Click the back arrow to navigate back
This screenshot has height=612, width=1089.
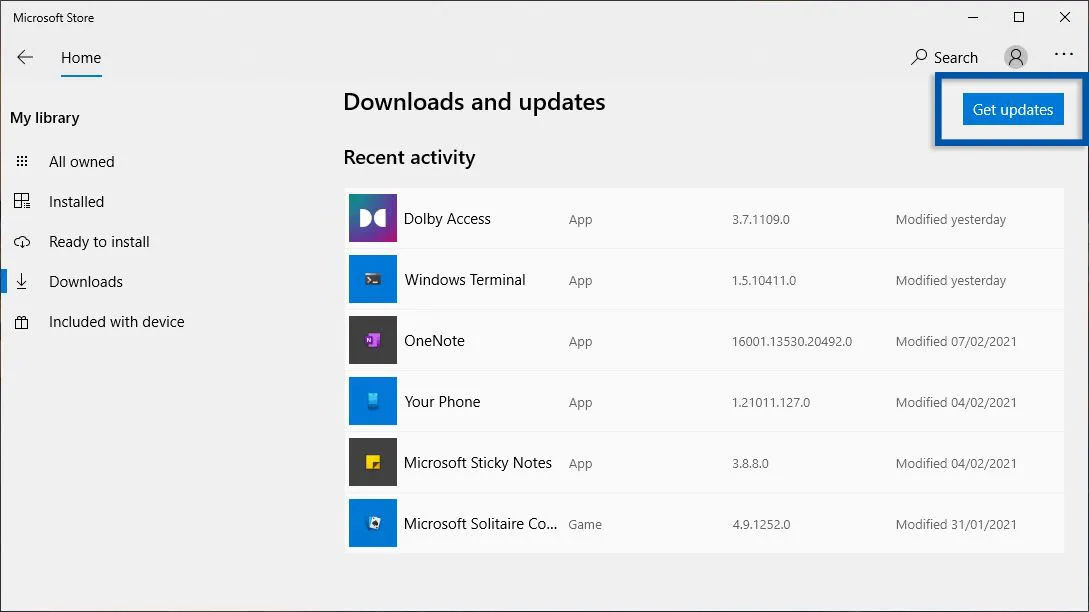(x=24, y=57)
